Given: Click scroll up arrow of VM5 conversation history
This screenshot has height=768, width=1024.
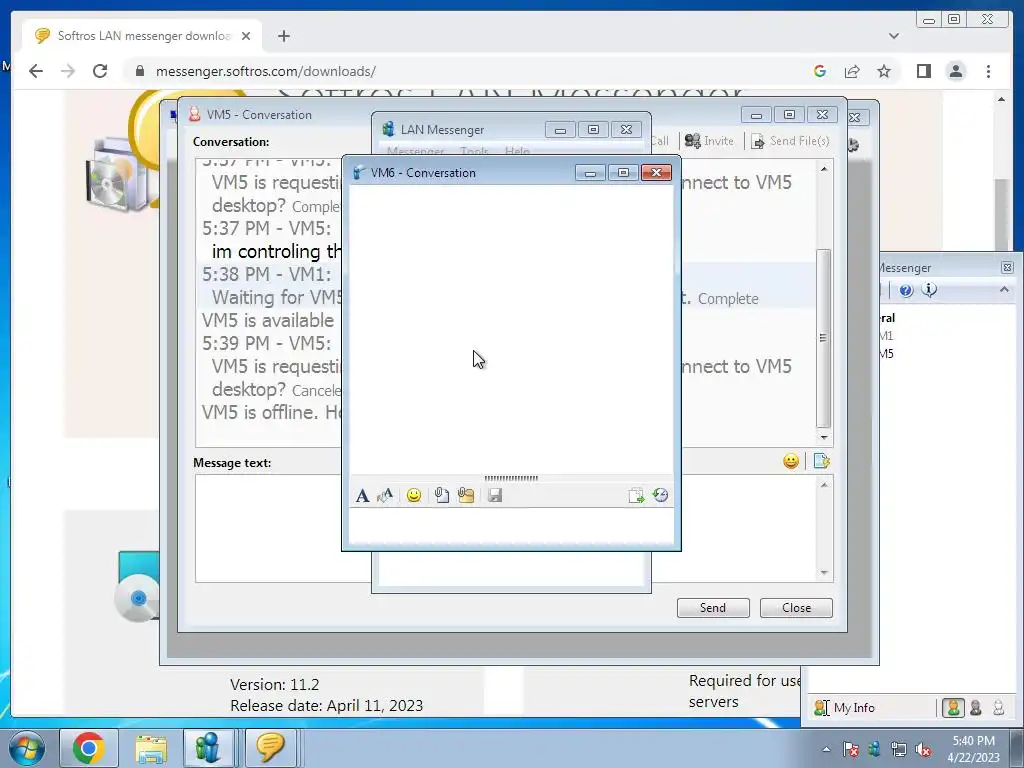Looking at the screenshot, I should click(824, 169).
